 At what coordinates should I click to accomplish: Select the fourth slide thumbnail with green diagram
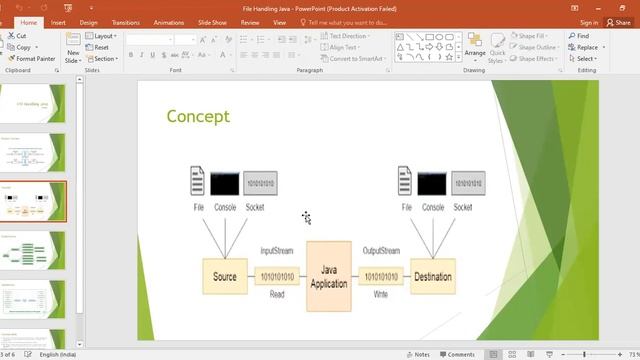[33, 250]
